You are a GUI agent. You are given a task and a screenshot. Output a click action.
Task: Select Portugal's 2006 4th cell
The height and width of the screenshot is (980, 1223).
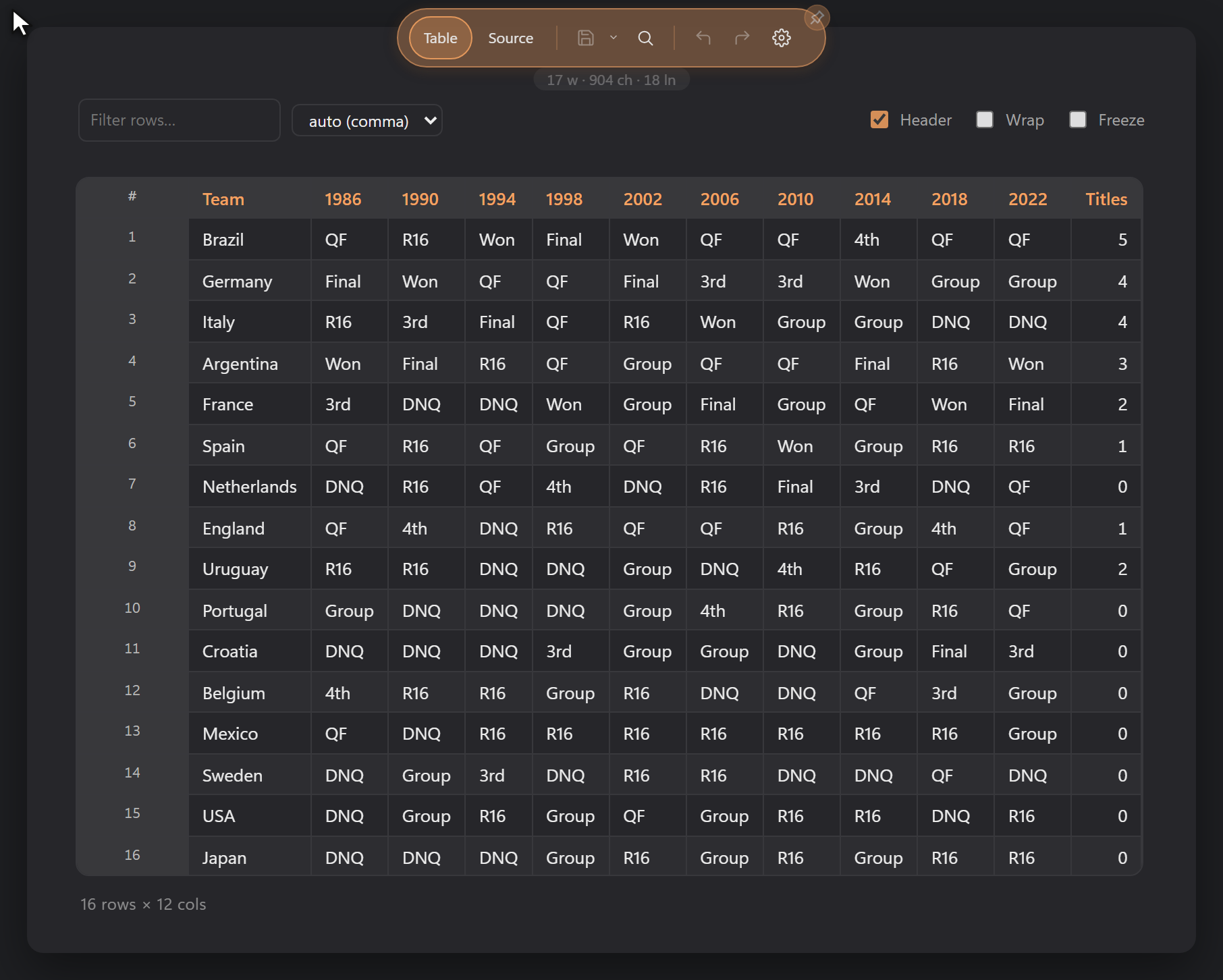(725, 611)
